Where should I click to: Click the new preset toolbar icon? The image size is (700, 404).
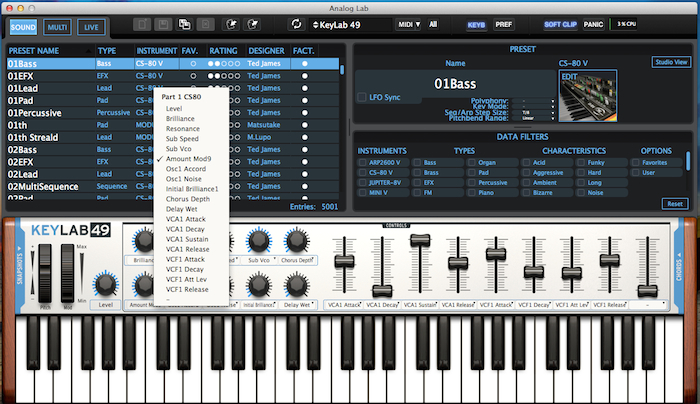tap(142, 25)
